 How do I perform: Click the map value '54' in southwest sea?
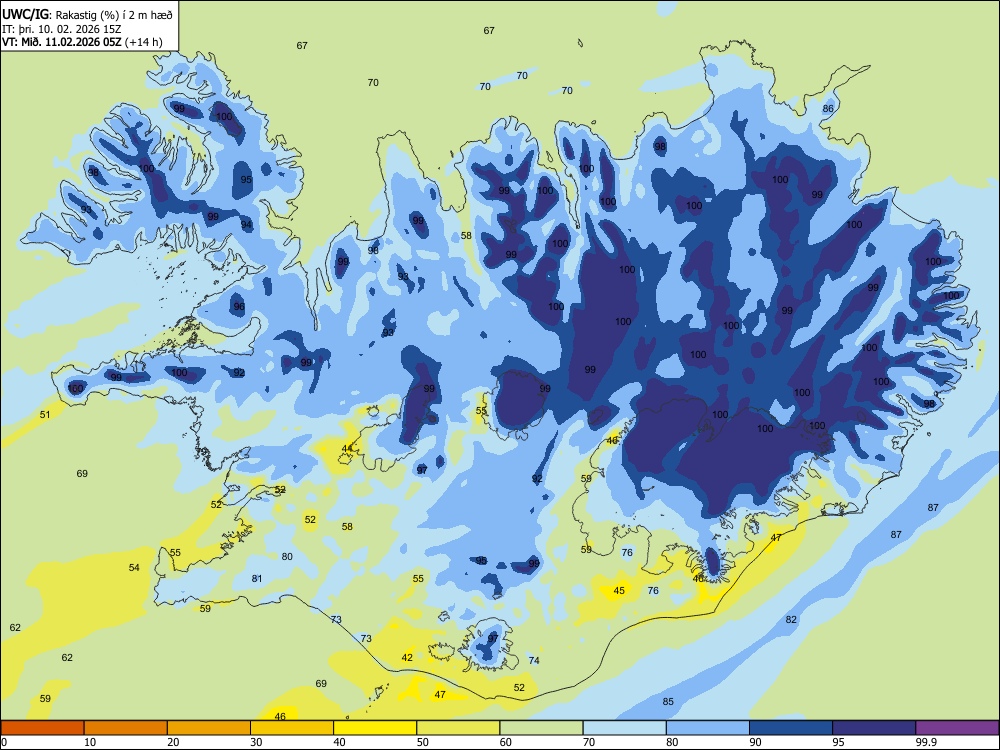click(x=134, y=567)
